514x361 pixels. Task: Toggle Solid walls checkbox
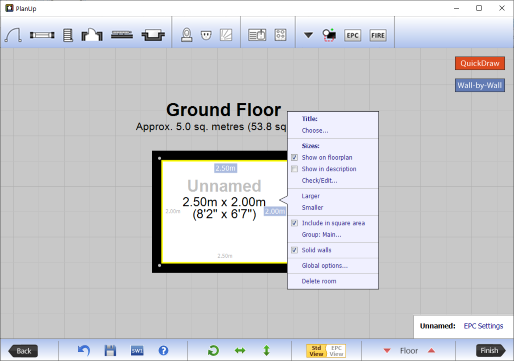pyautogui.click(x=294, y=250)
